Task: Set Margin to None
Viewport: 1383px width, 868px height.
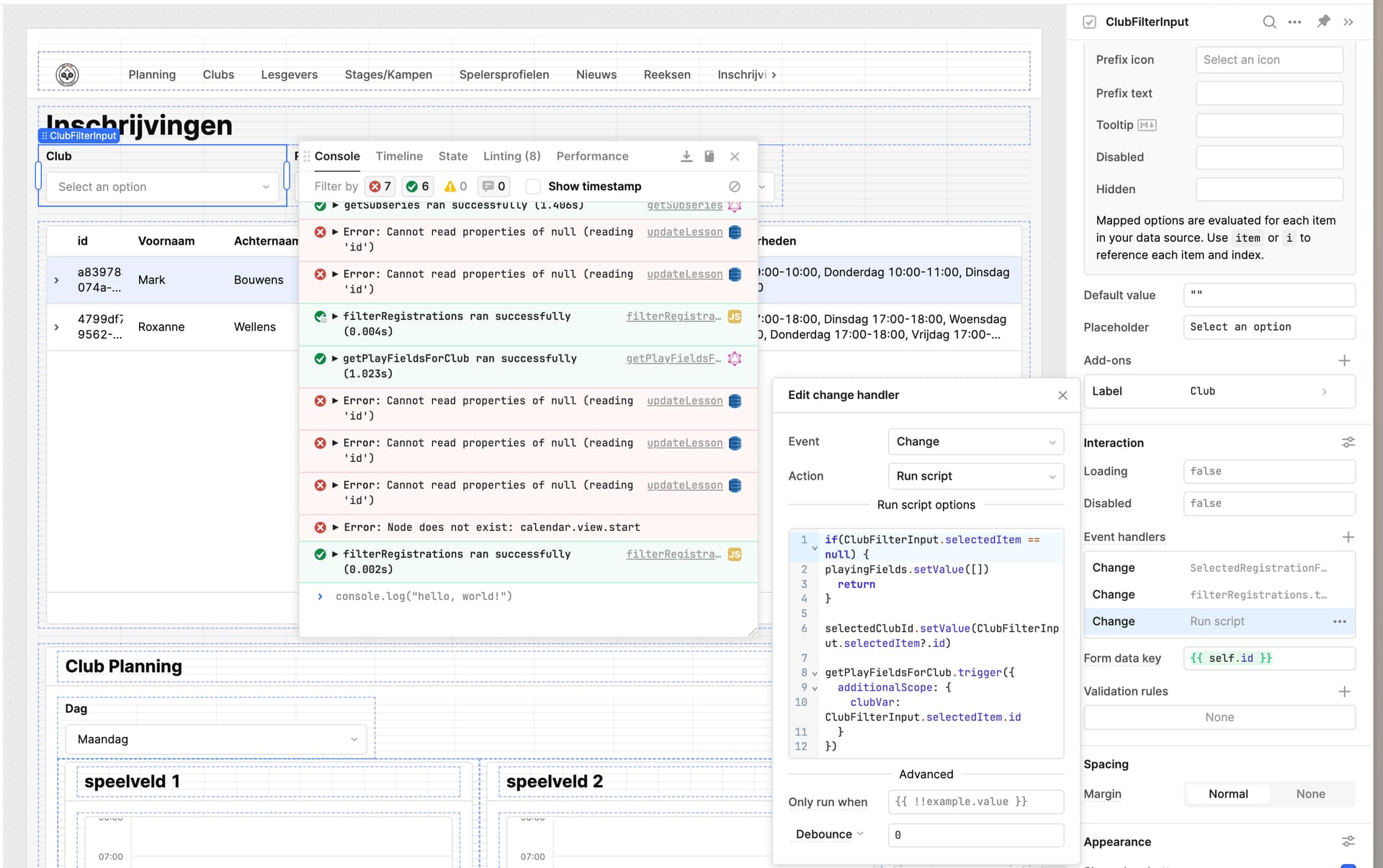Action: (x=1310, y=794)
